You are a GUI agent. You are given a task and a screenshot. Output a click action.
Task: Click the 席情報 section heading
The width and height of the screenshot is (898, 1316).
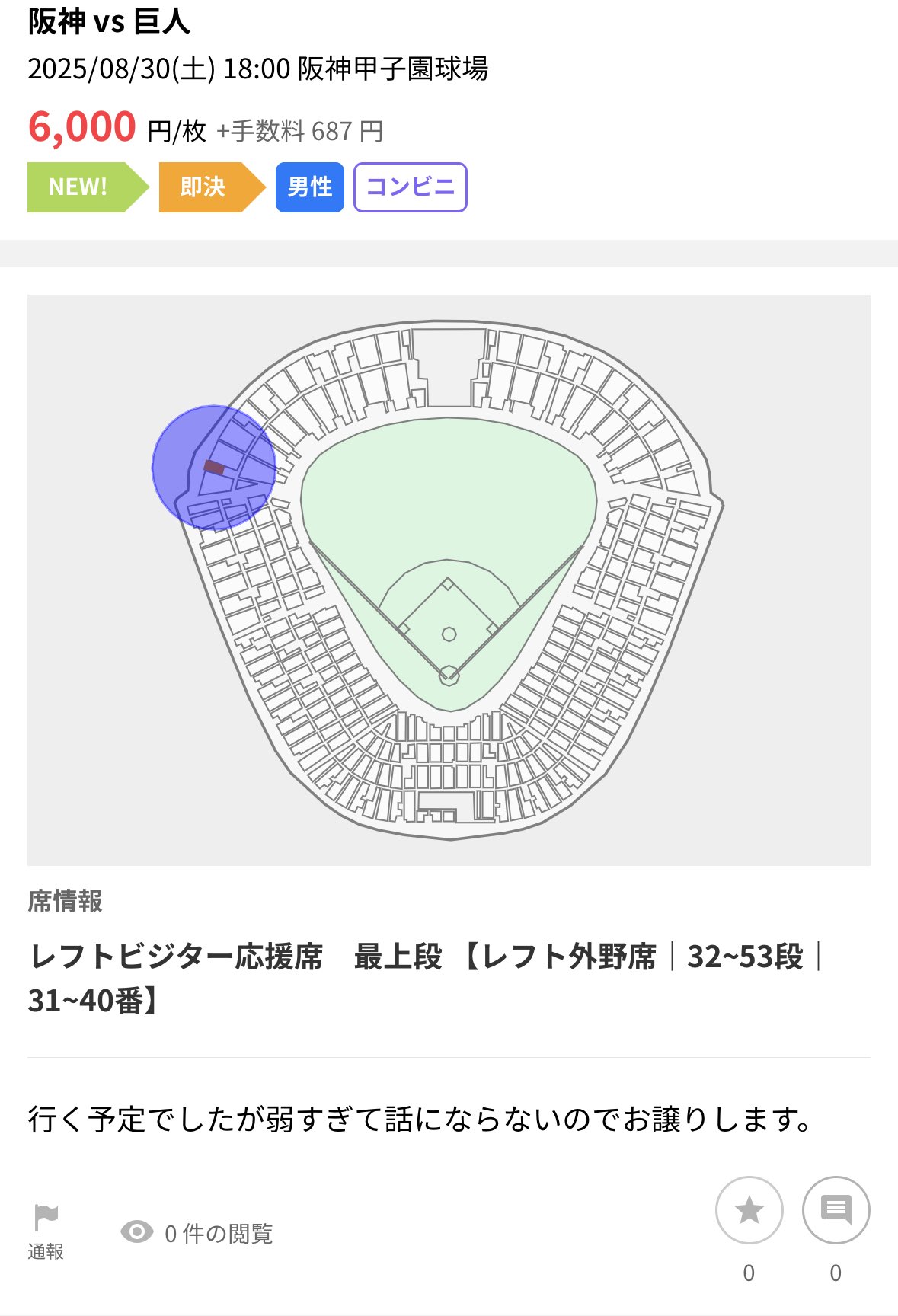(65, 901)
